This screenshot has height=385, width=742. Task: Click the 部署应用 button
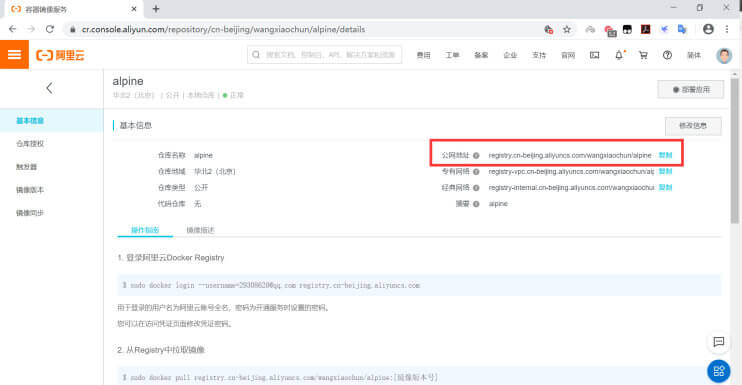[x=690, y=89]
